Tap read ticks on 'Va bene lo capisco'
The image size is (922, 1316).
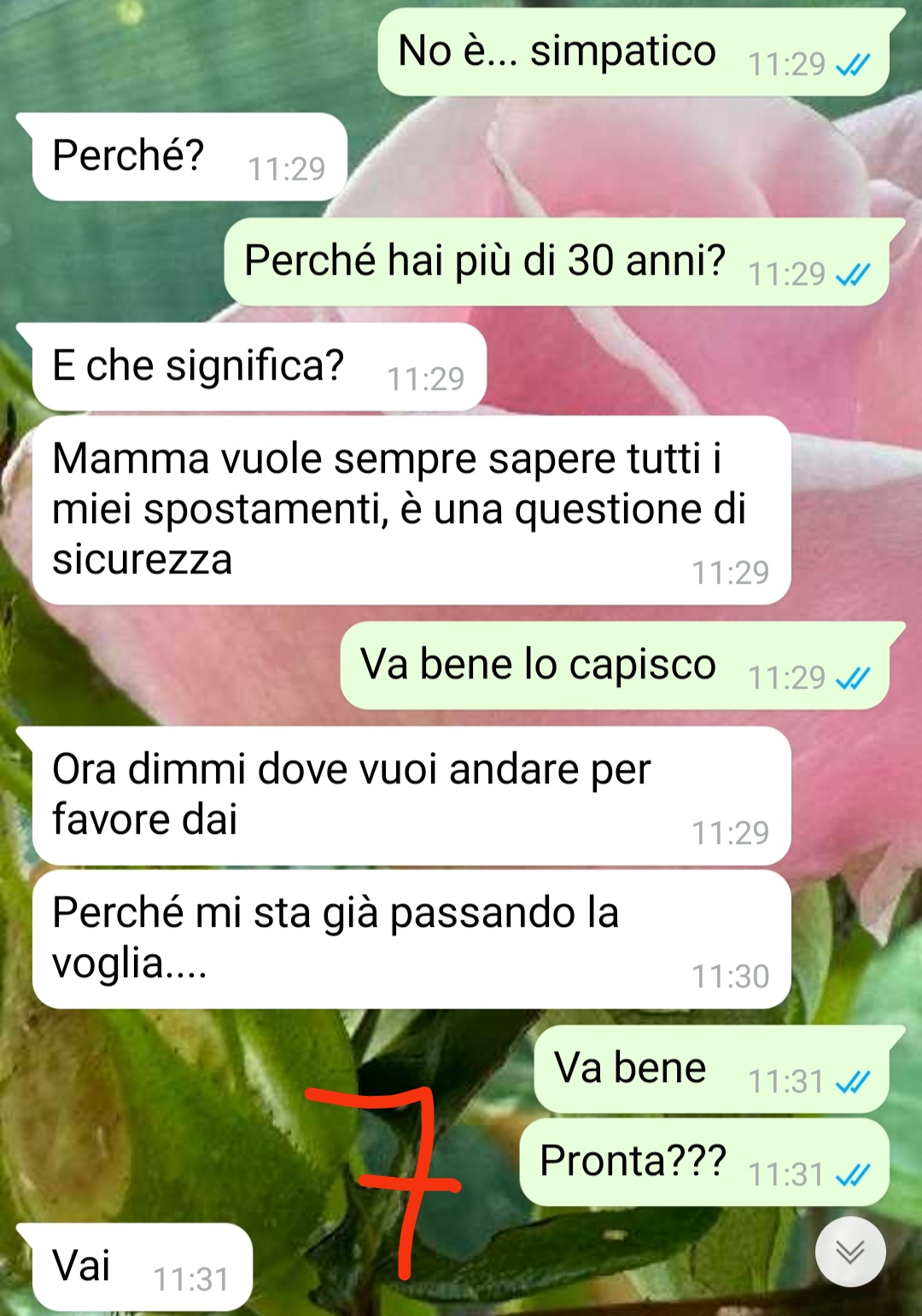pyautogui.click(x=852, y=678)
